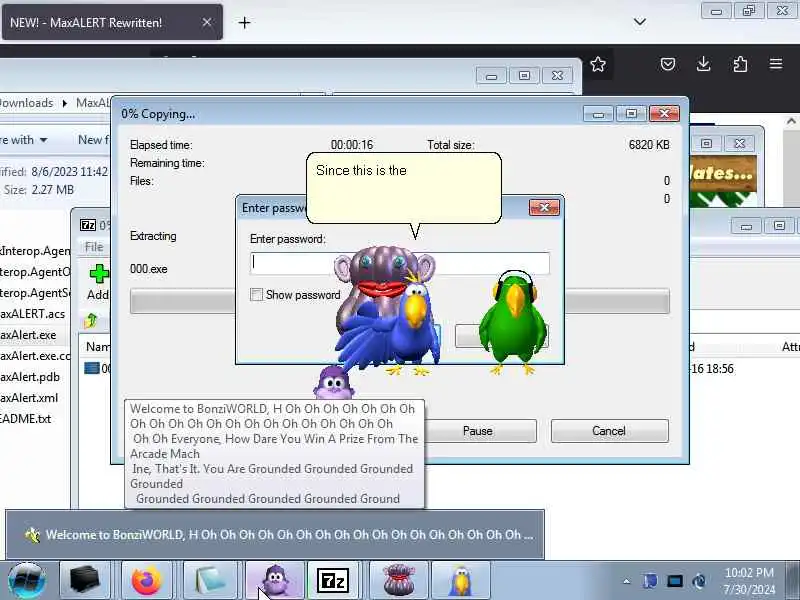
Task: Click the 000.exe extracting filename
Action: (148, 269)
